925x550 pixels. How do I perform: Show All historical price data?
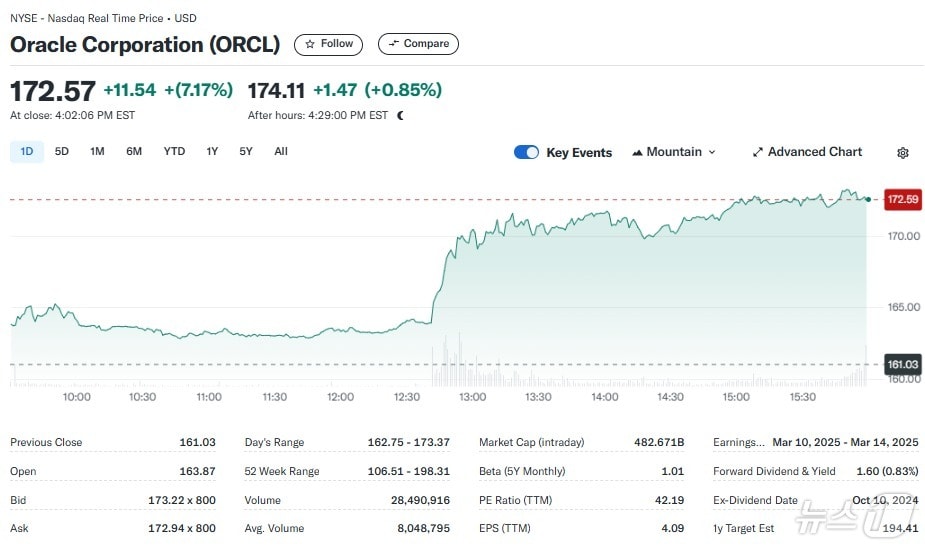[x=281, y=152]
